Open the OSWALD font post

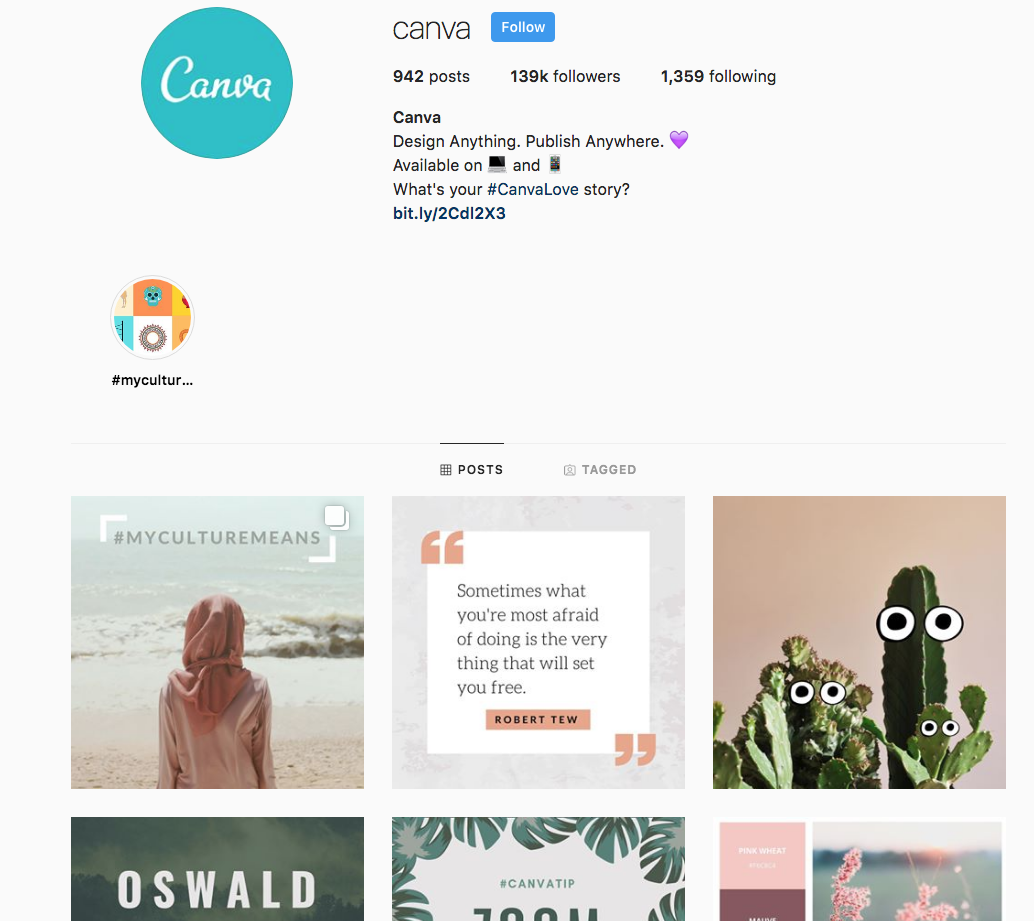pyautogui.click(x=218, y=869)
